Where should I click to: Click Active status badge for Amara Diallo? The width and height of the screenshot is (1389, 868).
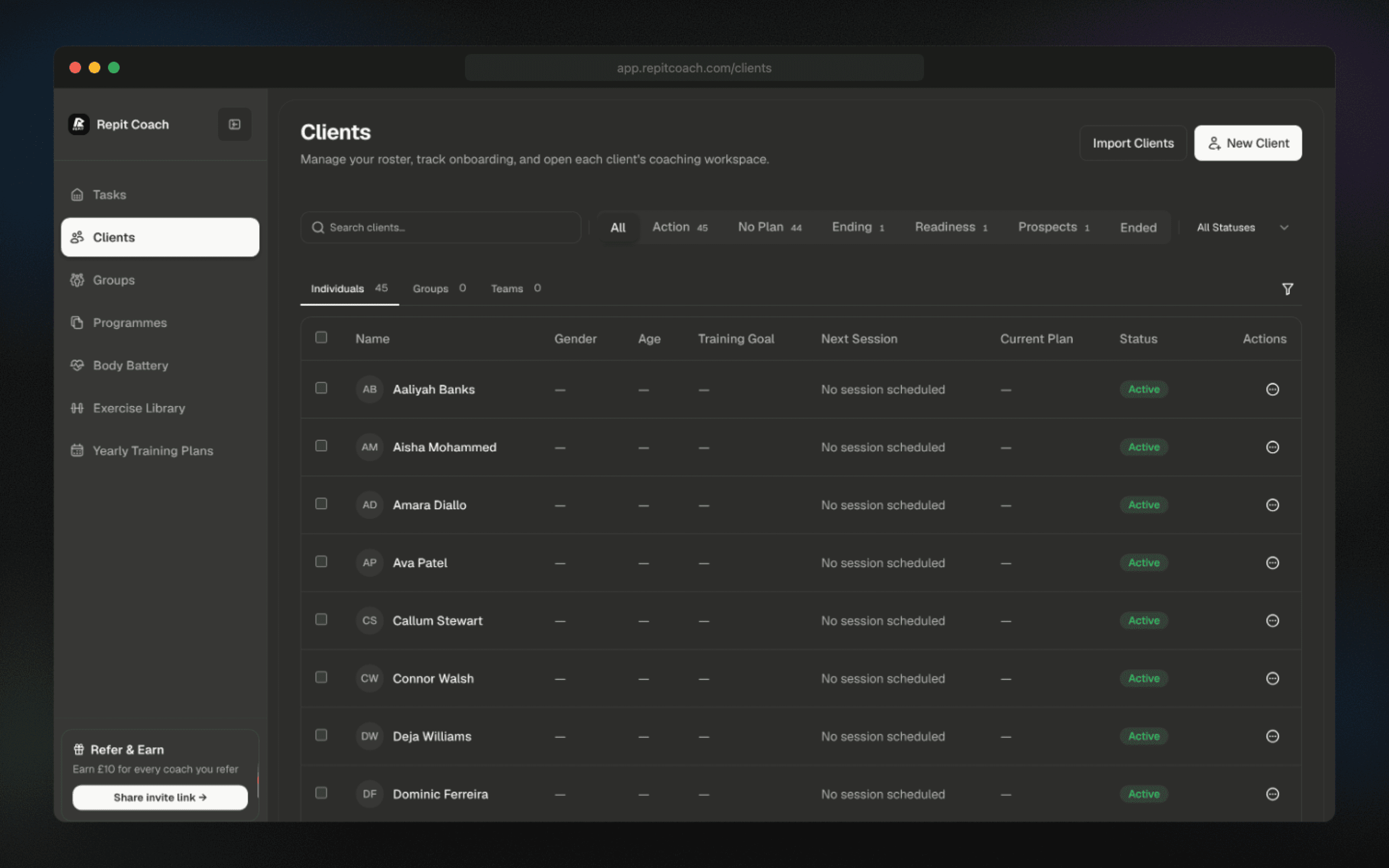1144,505
